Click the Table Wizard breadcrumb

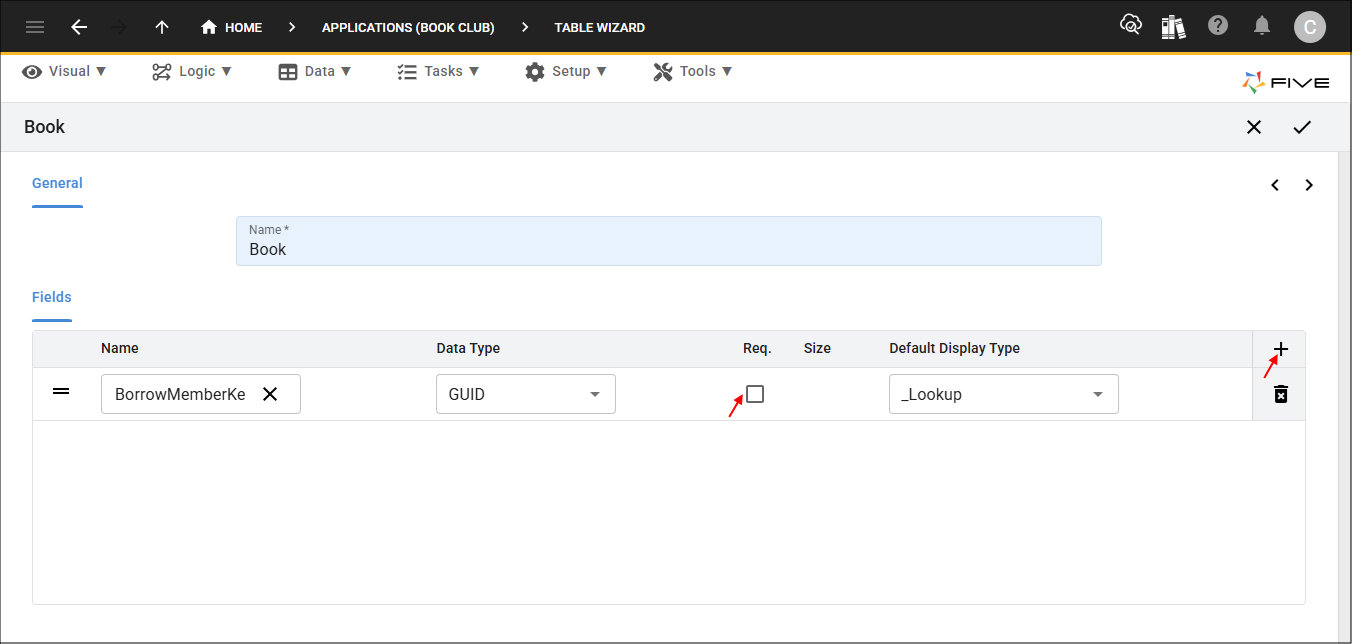[x=600, y=27]
